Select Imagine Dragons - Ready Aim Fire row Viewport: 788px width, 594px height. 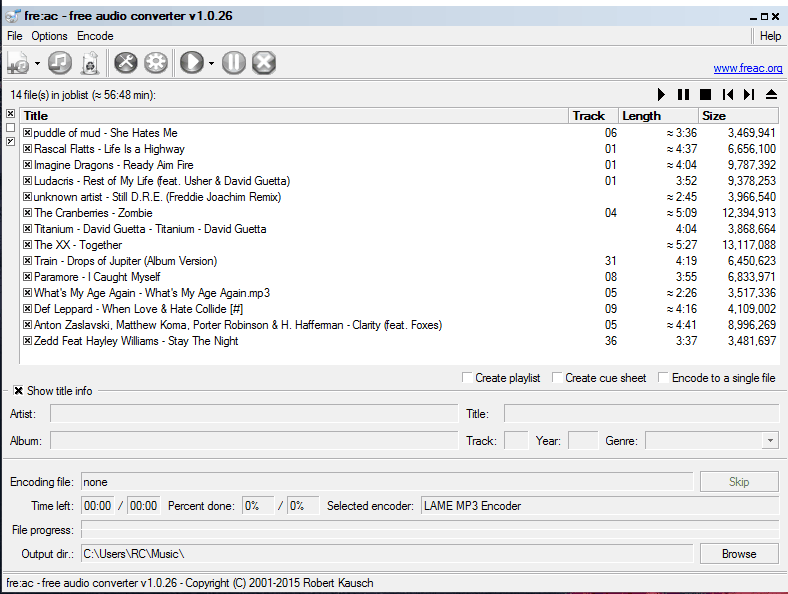pos(400,165)
